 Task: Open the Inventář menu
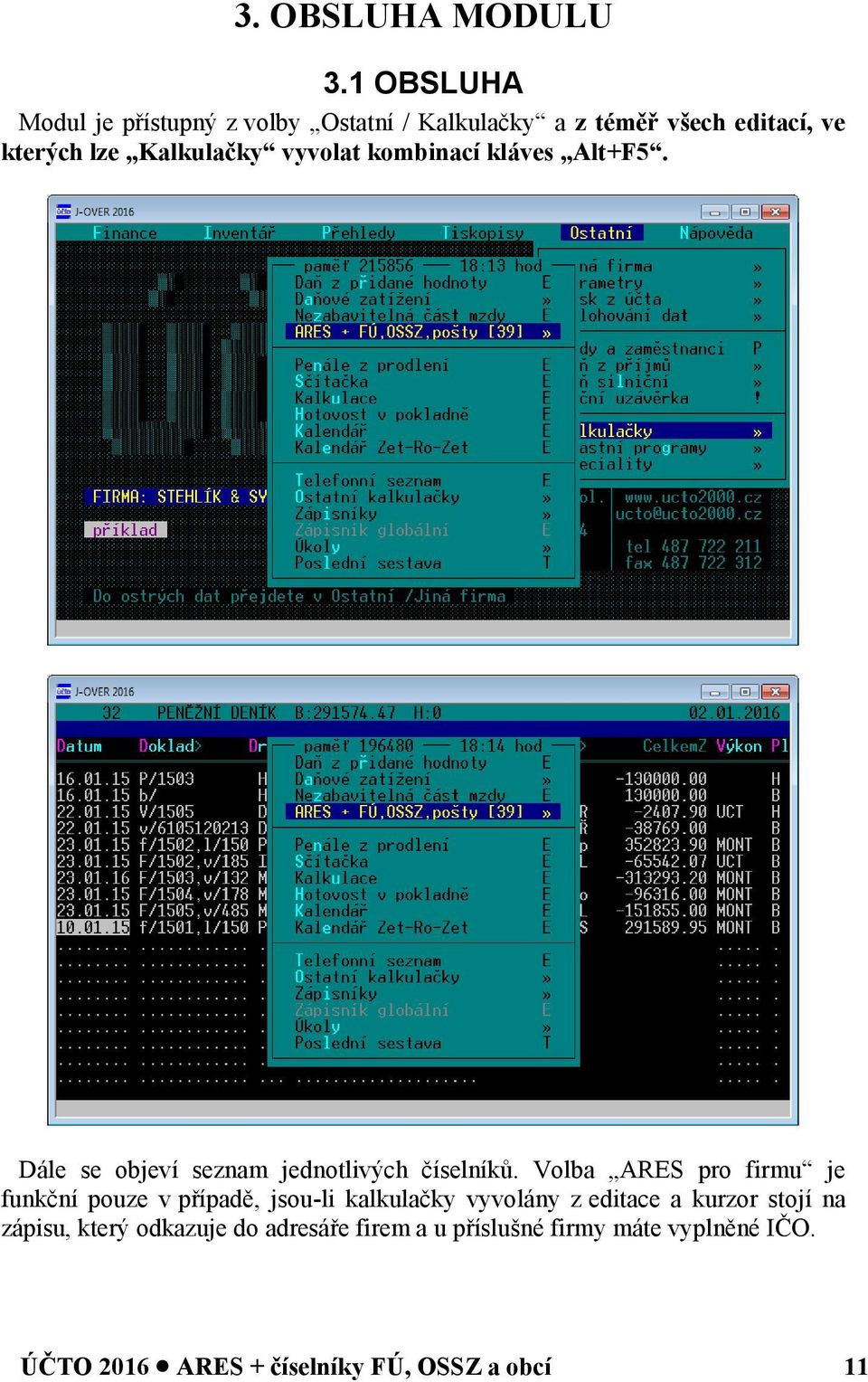click(239, 233)
